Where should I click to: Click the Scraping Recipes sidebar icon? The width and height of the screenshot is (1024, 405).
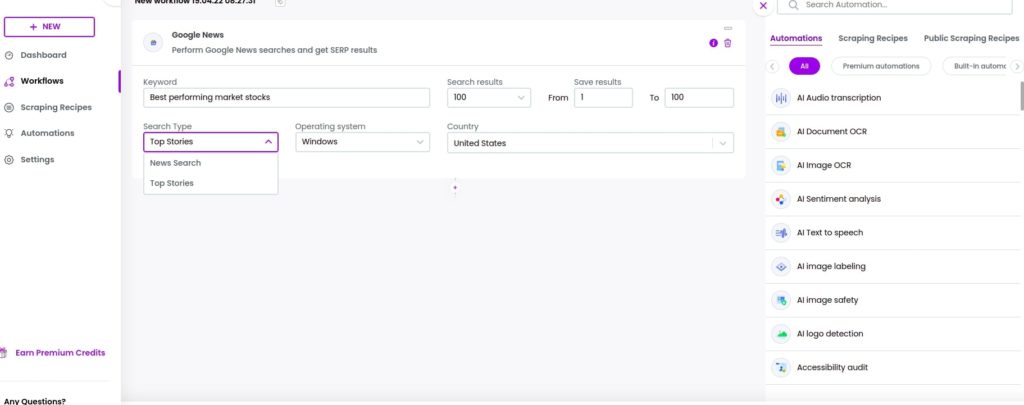[x=9, y=108]
